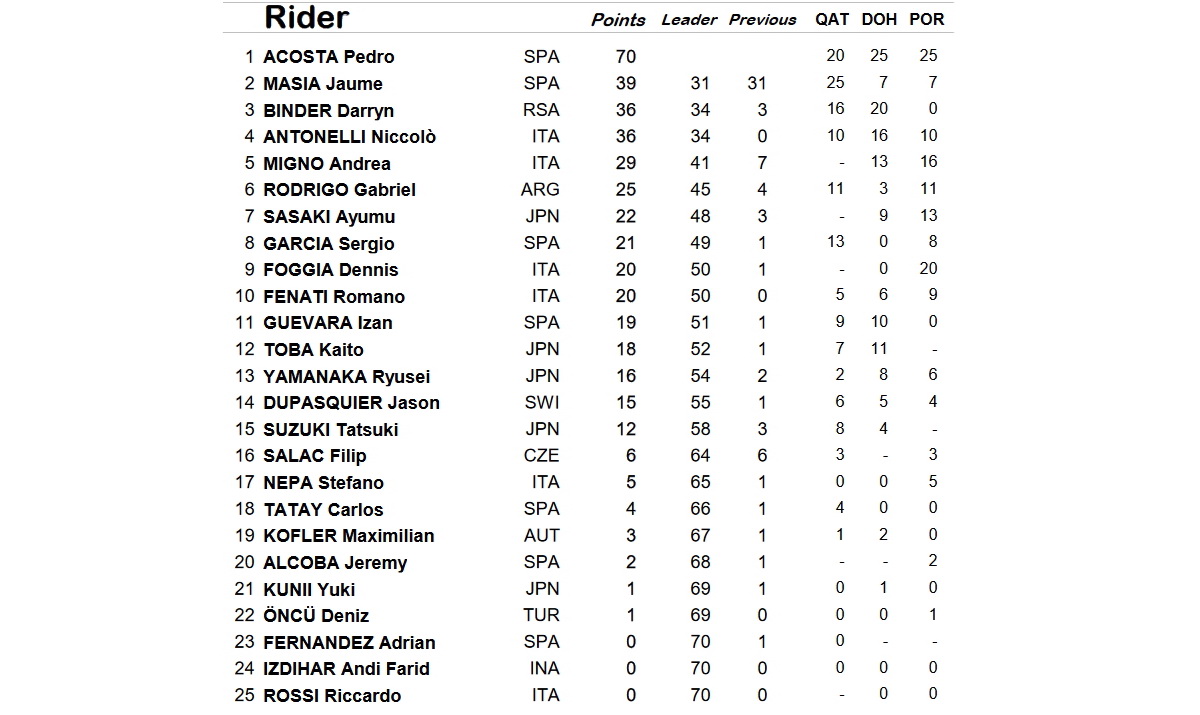The width and height of the screenshot is (1200, 715).
Task: Click the QAT race column header
Action: tap(834, 20)
